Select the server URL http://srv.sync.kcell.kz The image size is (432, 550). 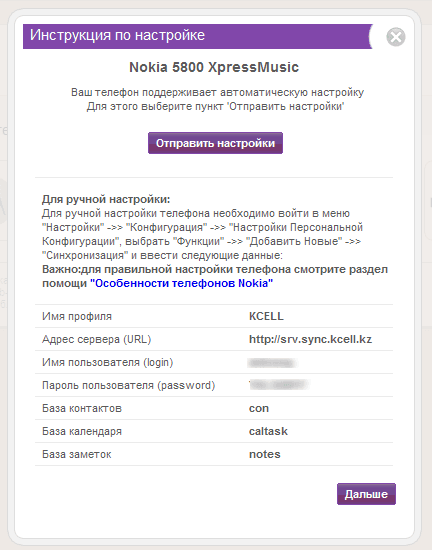tap(310, 339)
